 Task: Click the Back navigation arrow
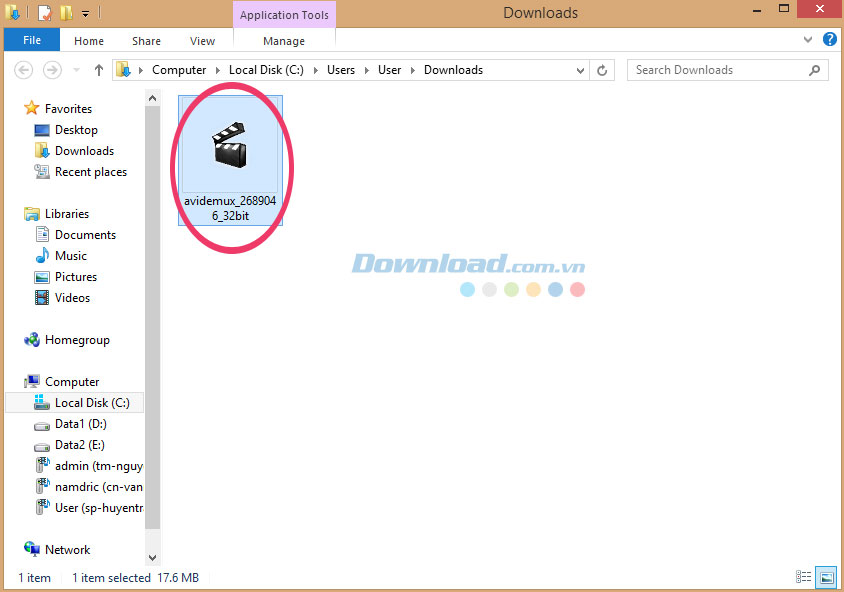pos(23,70)
